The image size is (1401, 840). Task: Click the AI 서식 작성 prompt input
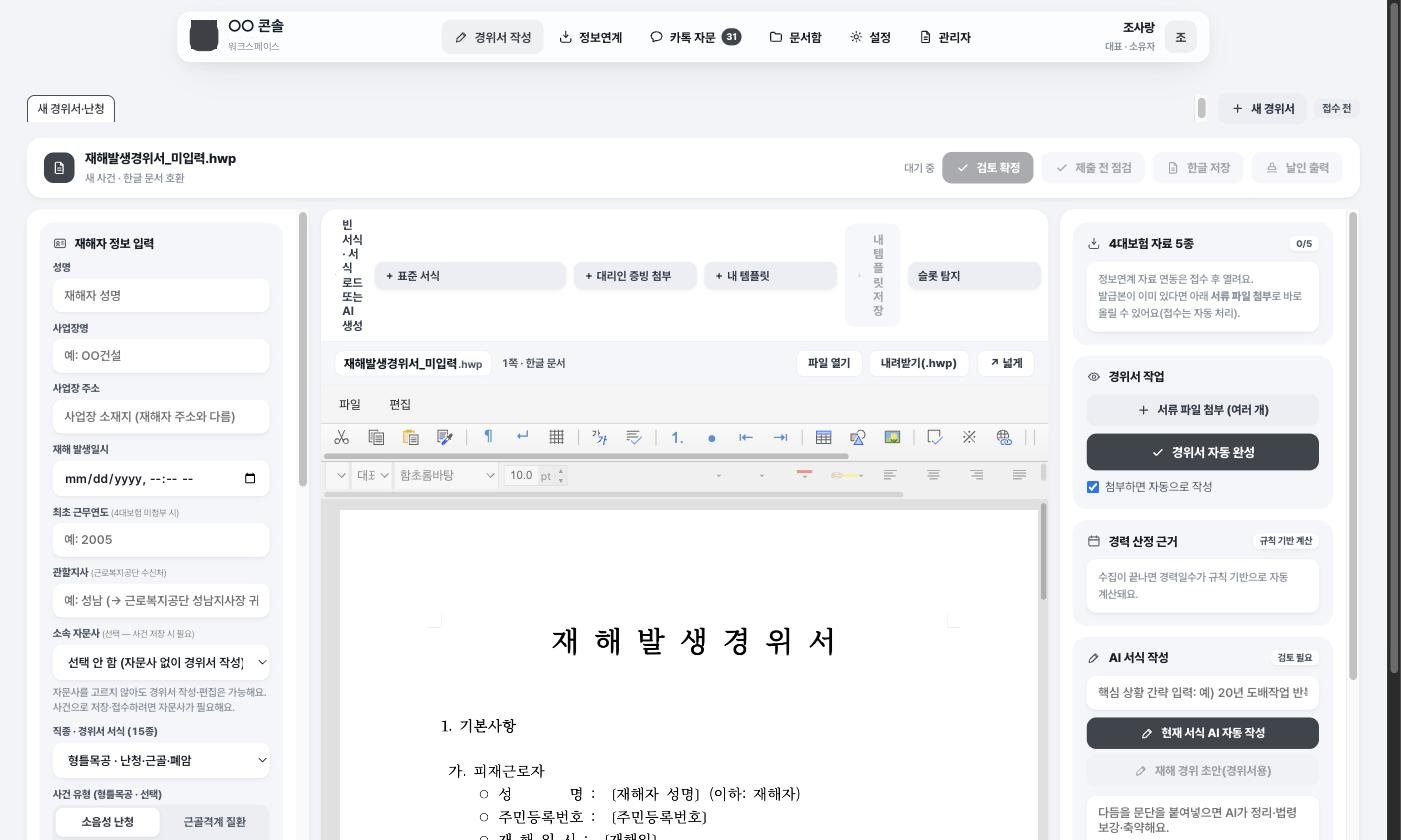1203,692
